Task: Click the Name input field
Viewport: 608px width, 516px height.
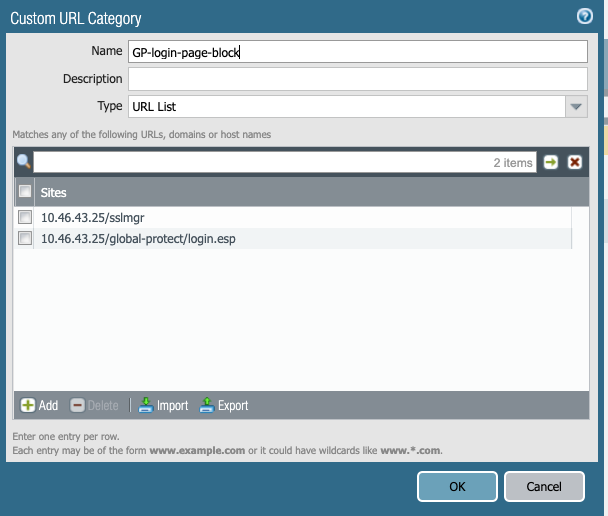Action: 358,52
